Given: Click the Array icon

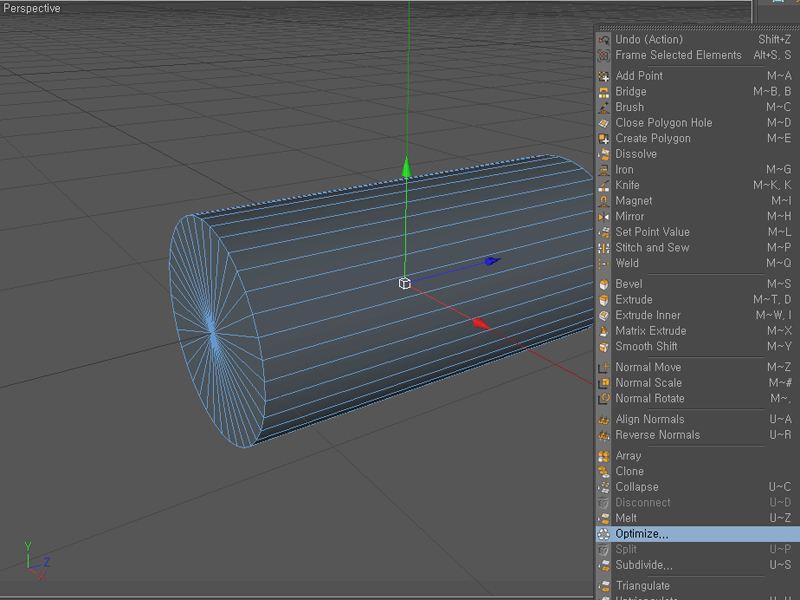Looking at the screenshot, I should pos(604,456).
